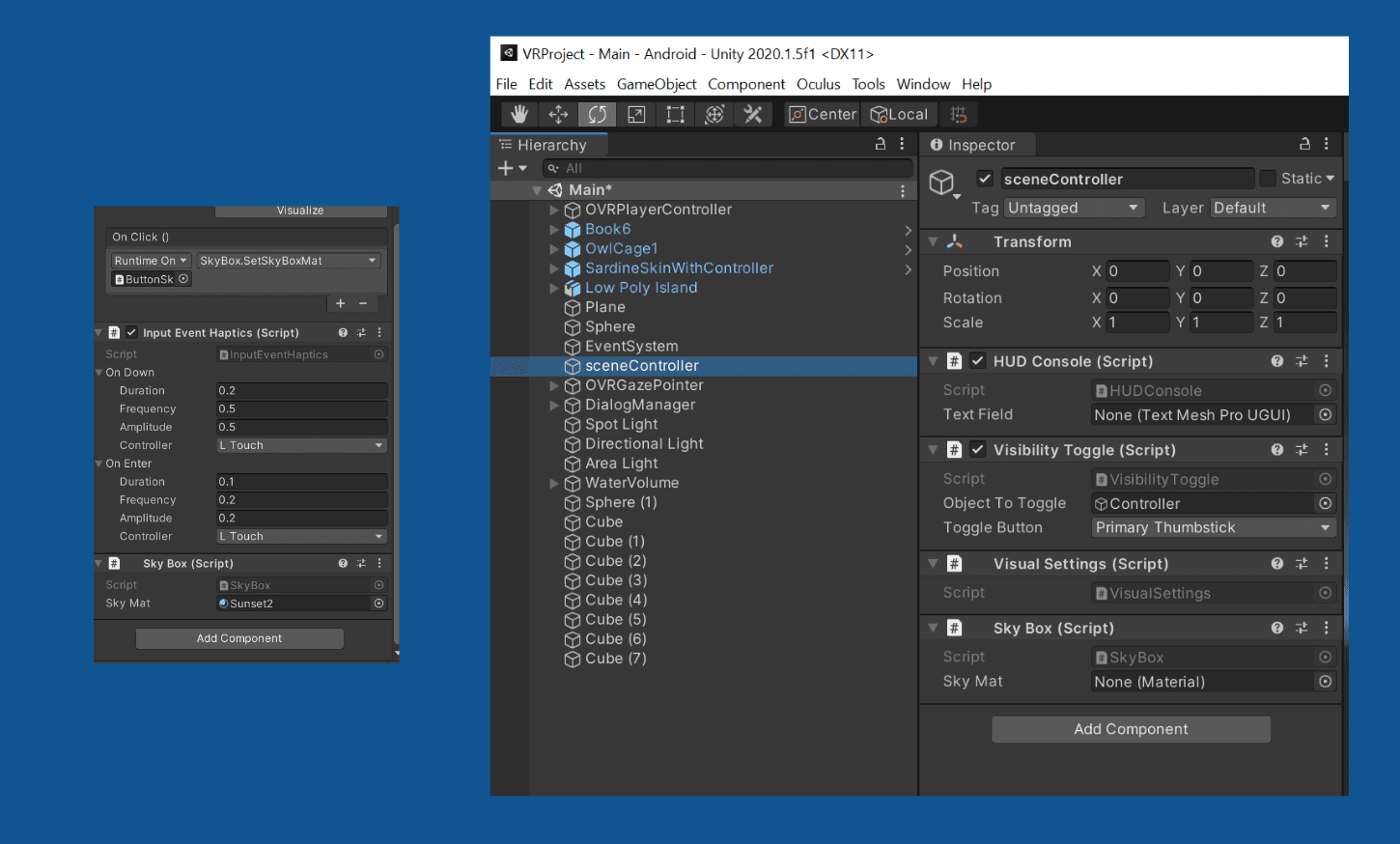Viewport: 1400px width, 844px height.
Task: Switch to the Inspector tab
Action: (977, 145)
